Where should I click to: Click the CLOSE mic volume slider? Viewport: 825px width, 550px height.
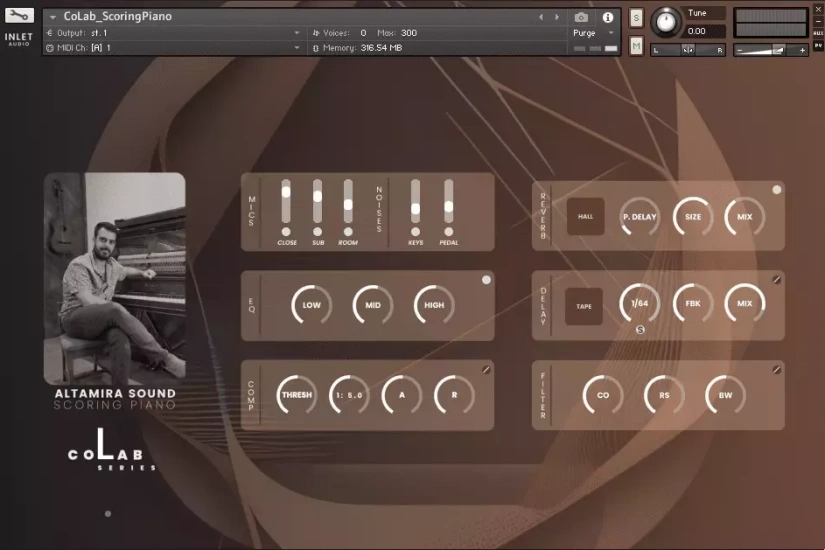coord(286,192)
